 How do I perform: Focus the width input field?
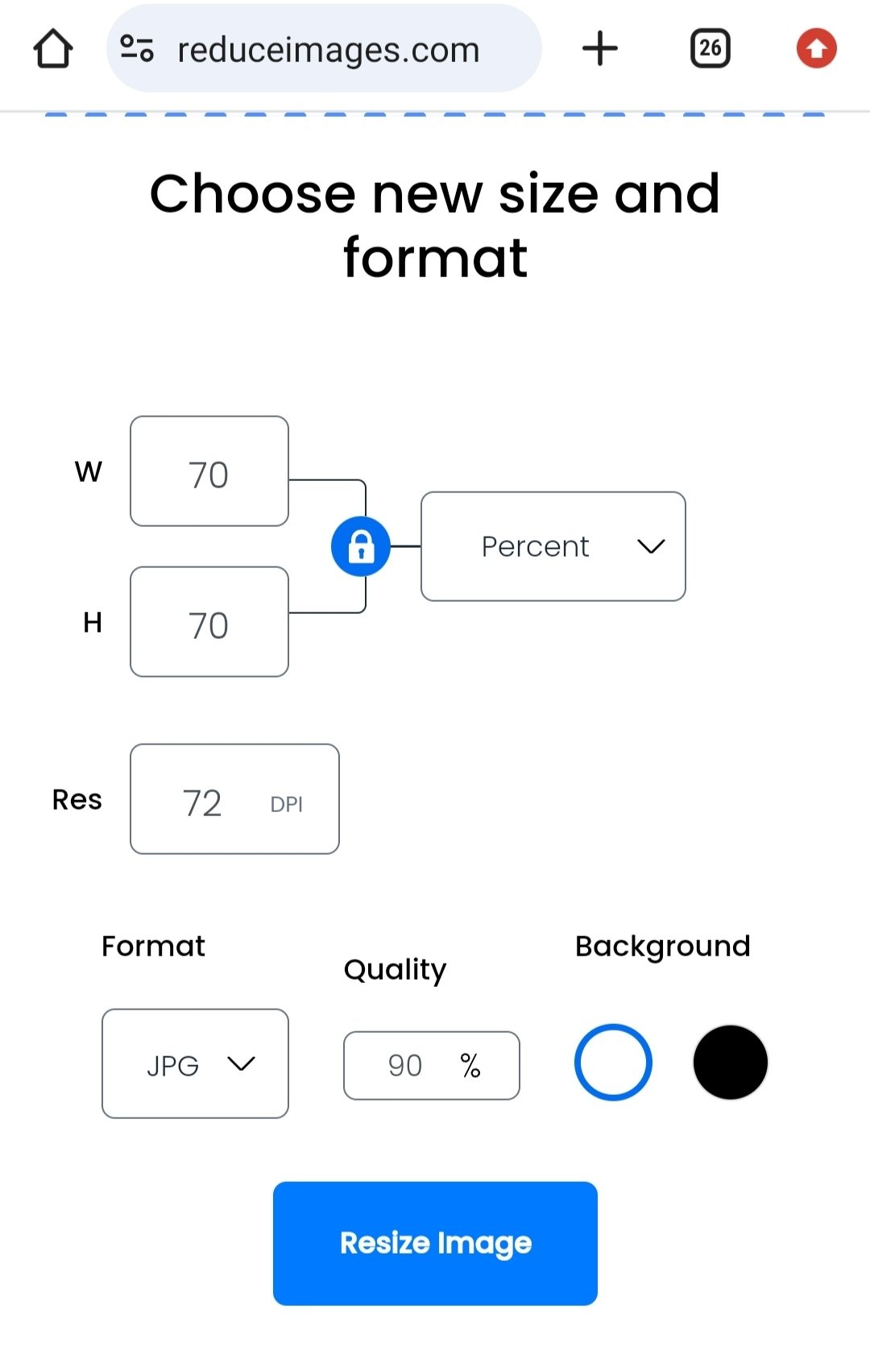(x=209, y=471)
